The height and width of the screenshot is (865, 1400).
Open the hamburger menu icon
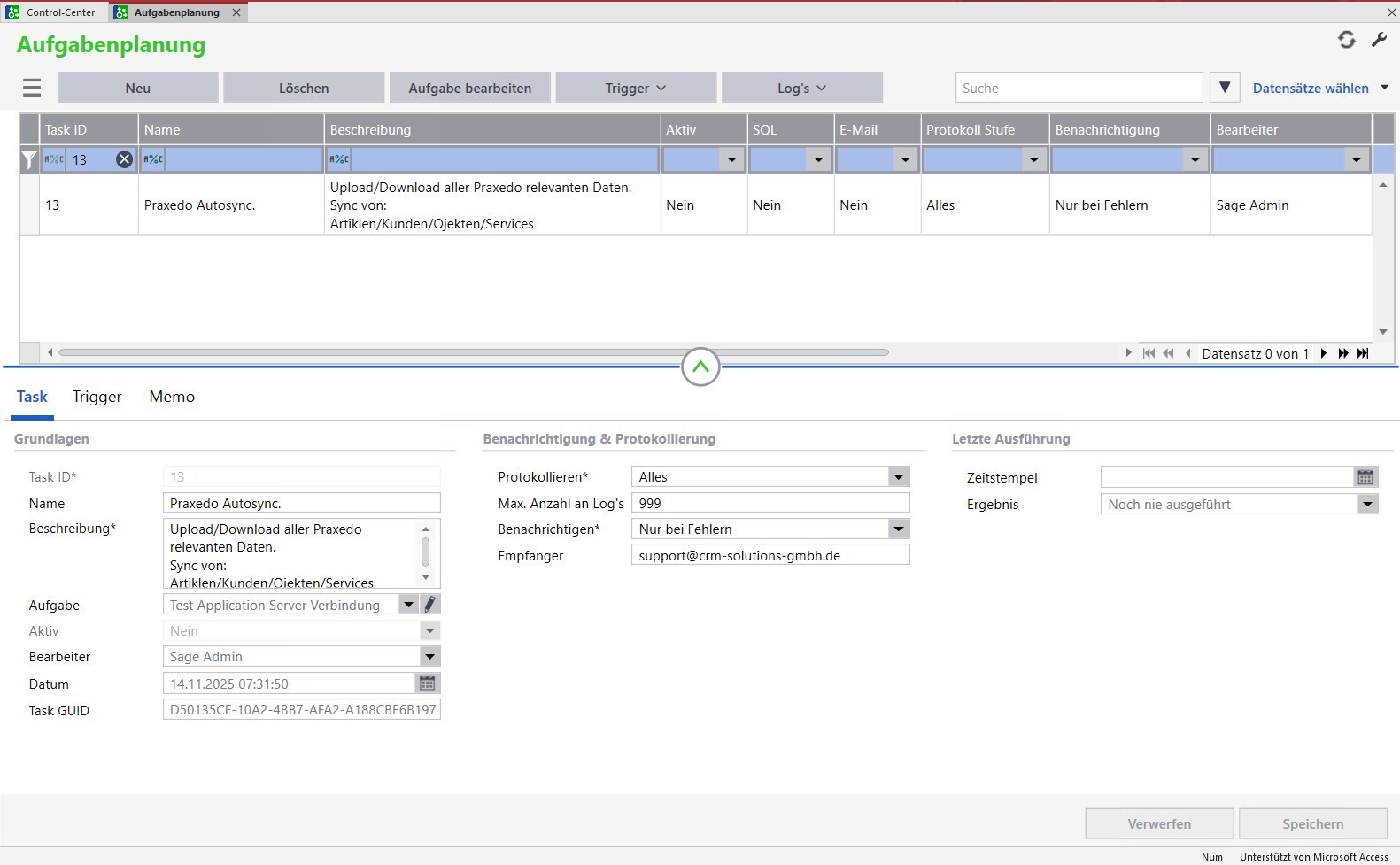32,88
